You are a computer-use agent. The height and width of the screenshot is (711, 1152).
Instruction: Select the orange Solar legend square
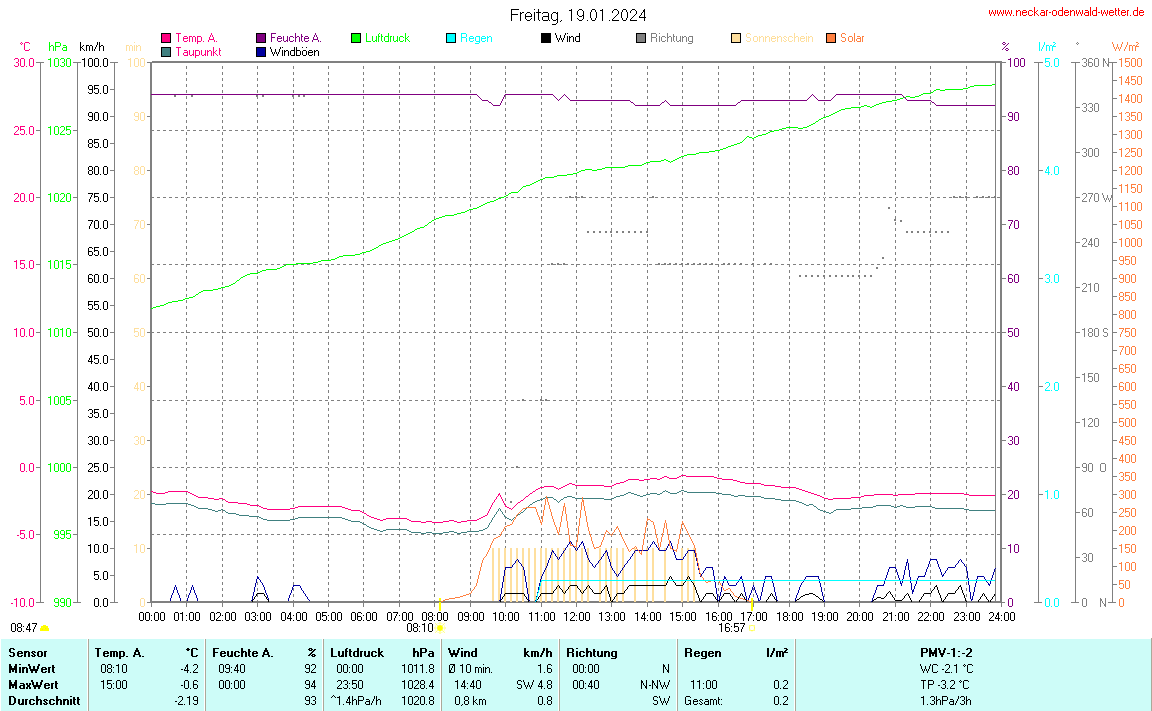point(831,39)
